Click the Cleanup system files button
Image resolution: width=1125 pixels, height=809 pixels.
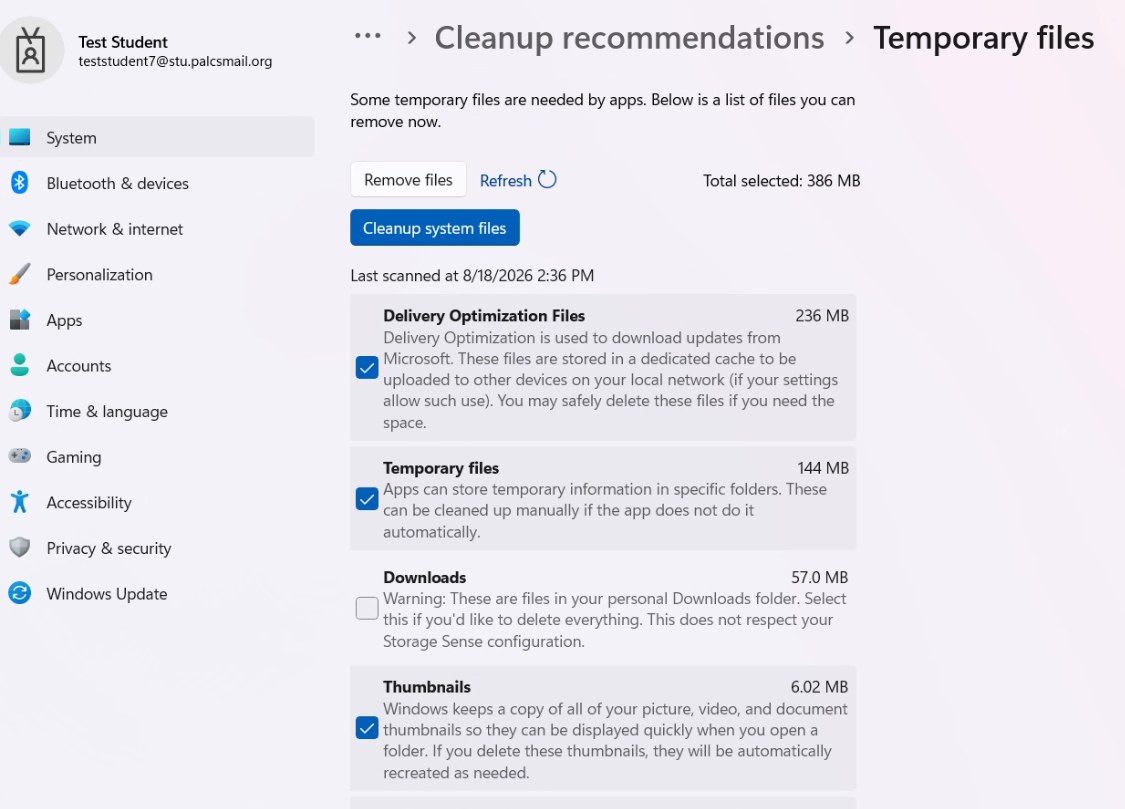(435, 228)
